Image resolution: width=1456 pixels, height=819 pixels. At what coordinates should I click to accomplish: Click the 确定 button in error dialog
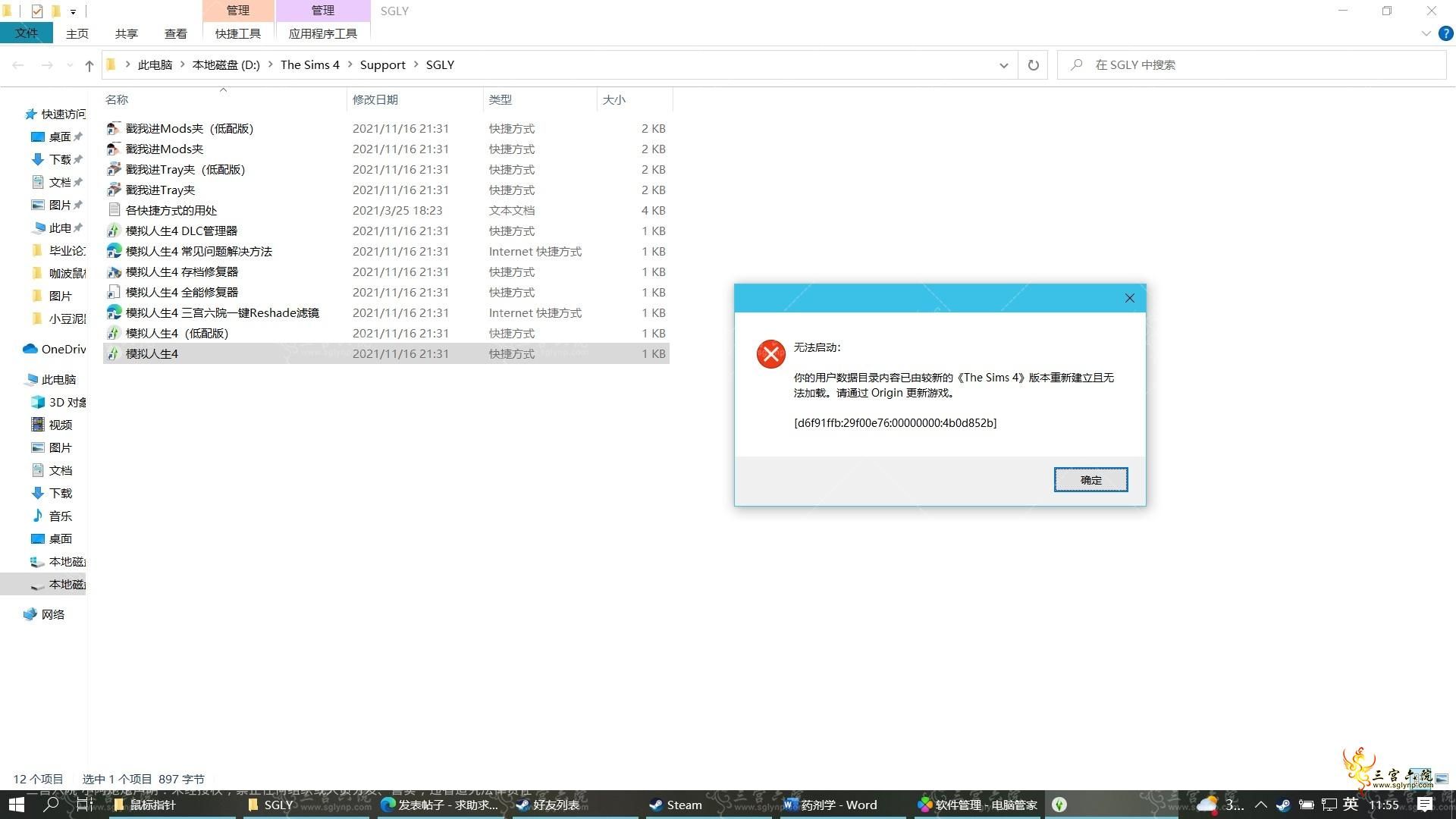point(1090,480)
